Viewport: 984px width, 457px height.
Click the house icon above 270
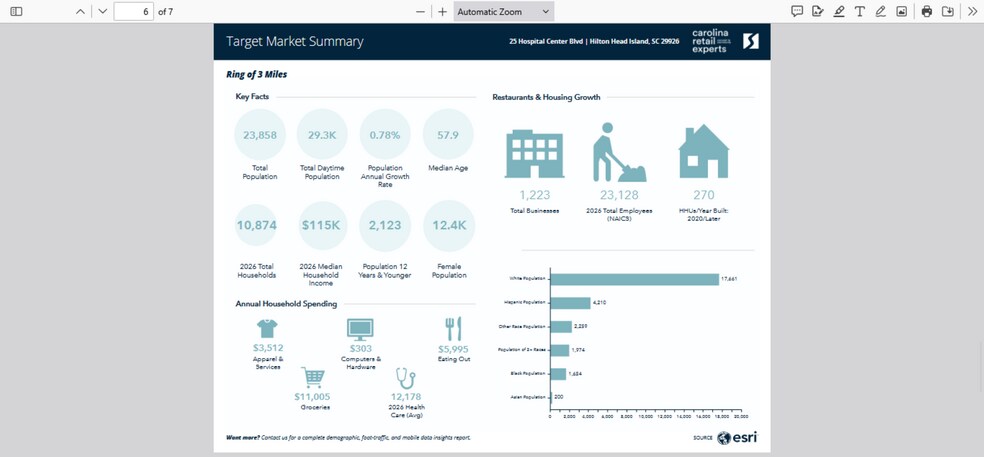tap(703, 151)
